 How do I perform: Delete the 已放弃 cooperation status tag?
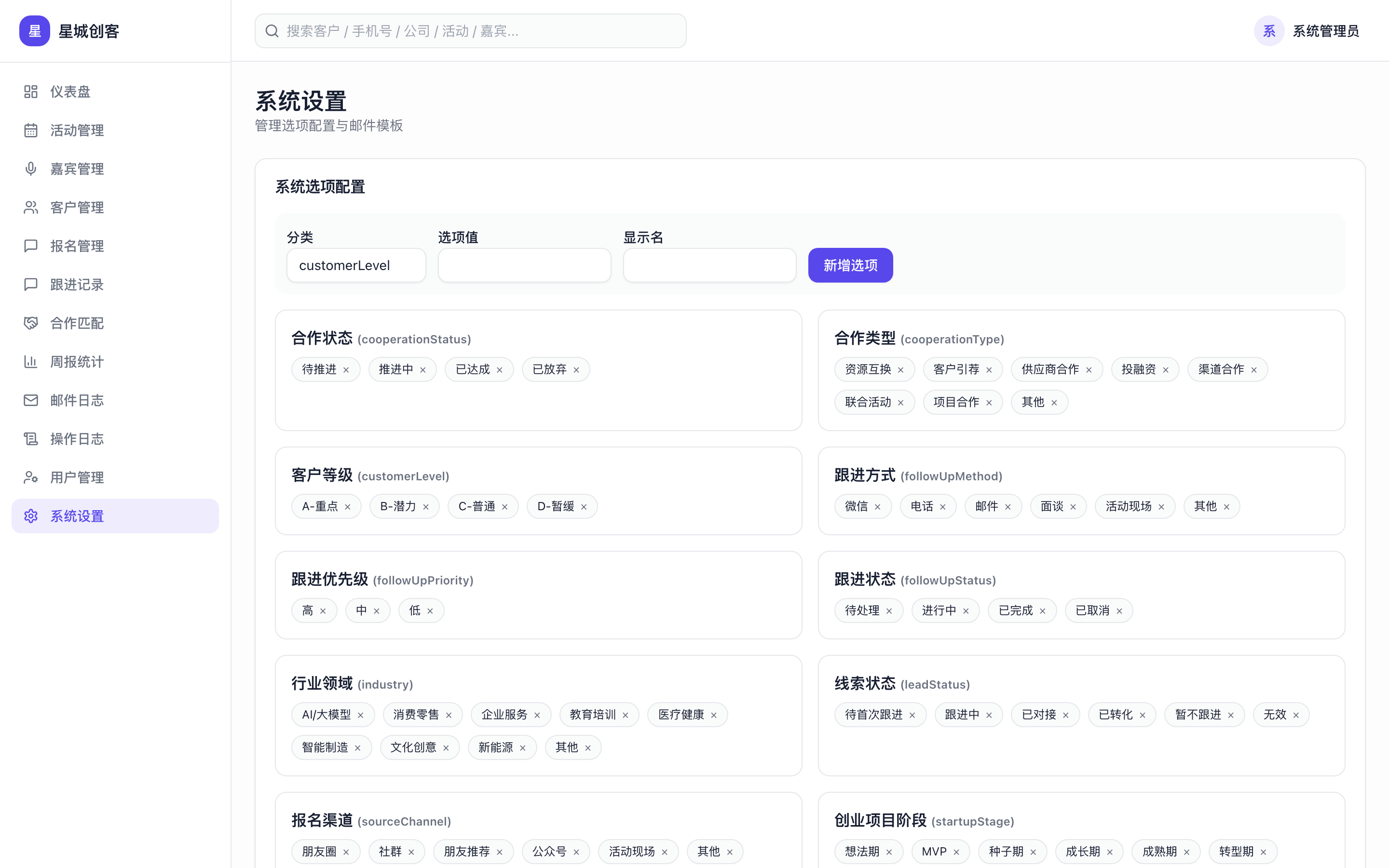click(x=576, y=370)
